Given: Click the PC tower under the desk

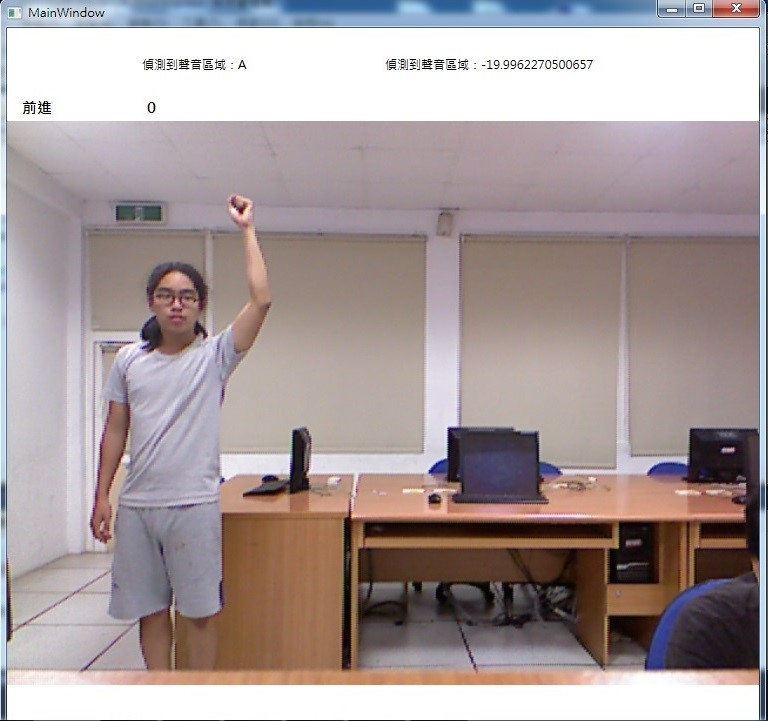Looking at the screenshot, I should coord(632,552).
